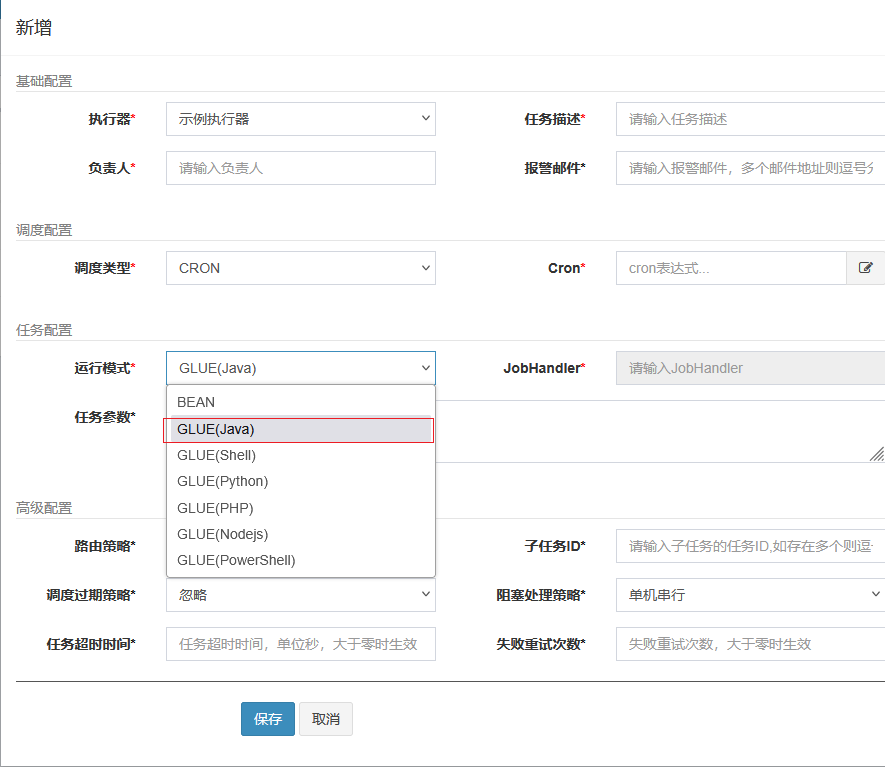Focus the 报警邮件 input field
Viewport: 885px width, 767px height.
tap(751, 168)
